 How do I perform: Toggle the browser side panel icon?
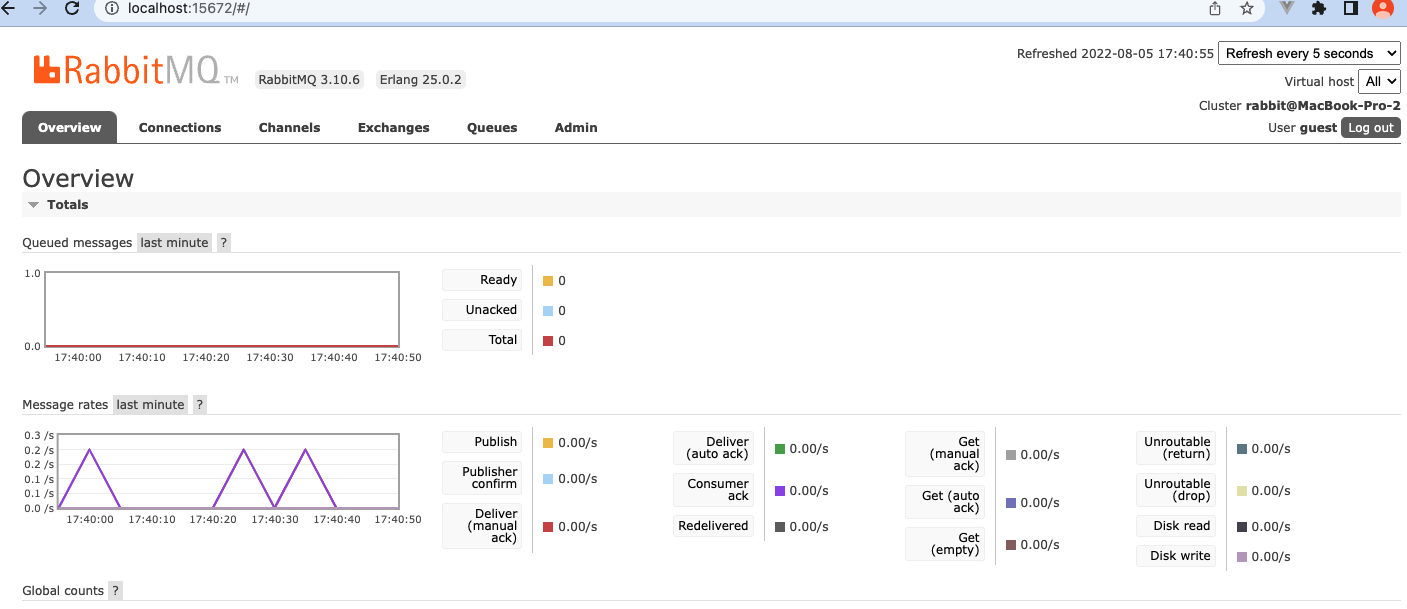click(1350, 8)
